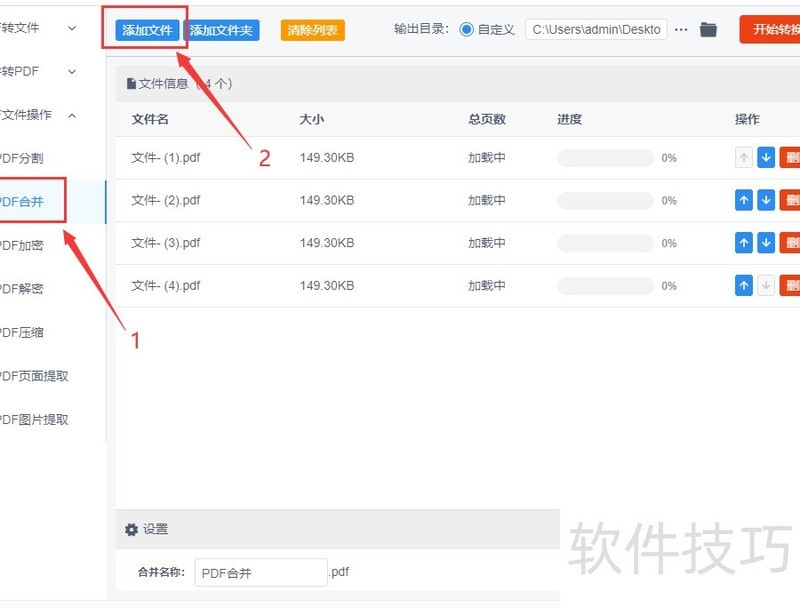Click progress bar of 文件- (1).pdf
Image resolution: width=800 pixels, height=608 pixels.
(606, 158)
